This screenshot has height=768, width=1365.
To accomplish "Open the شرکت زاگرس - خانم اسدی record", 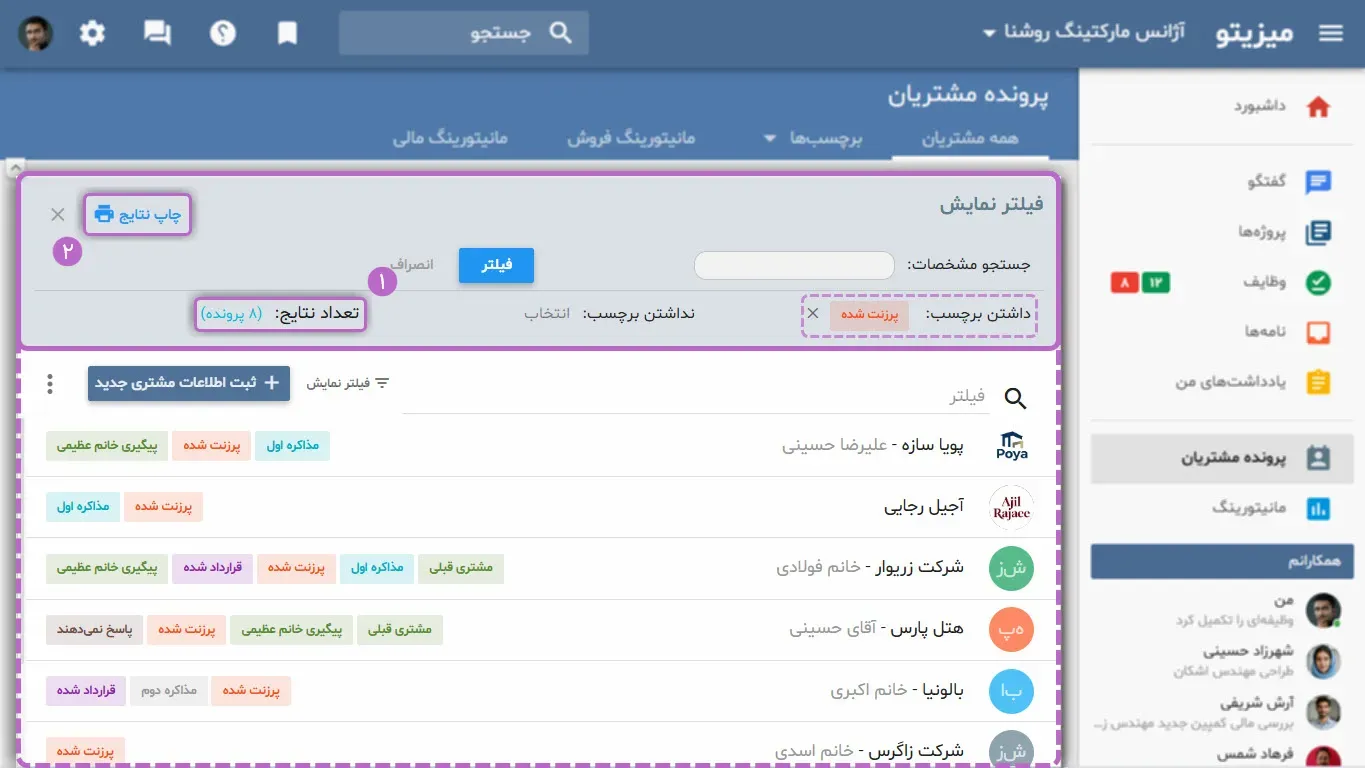I will pyautogui.click(x=869, y=751).
